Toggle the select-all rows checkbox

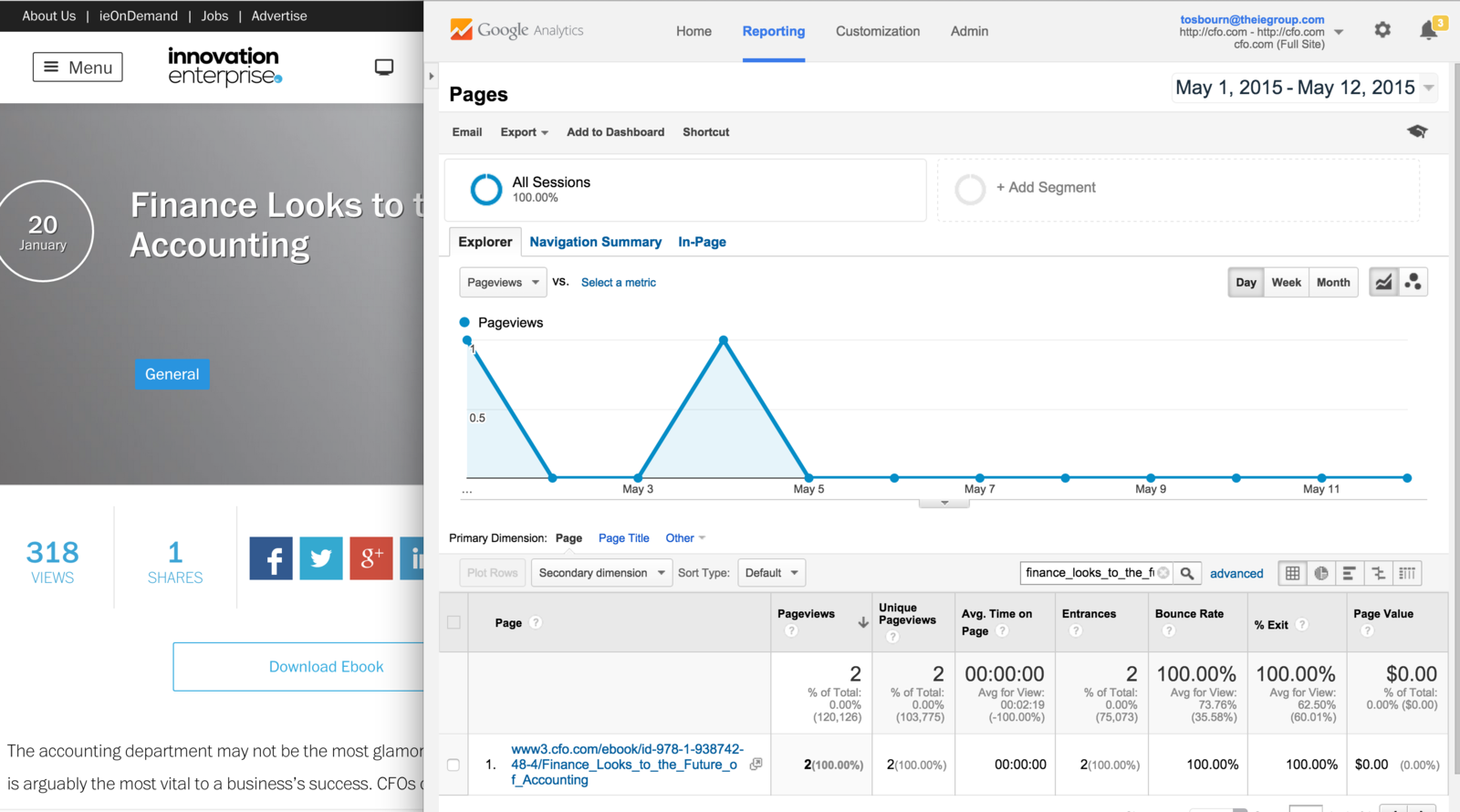coord(454,622)
